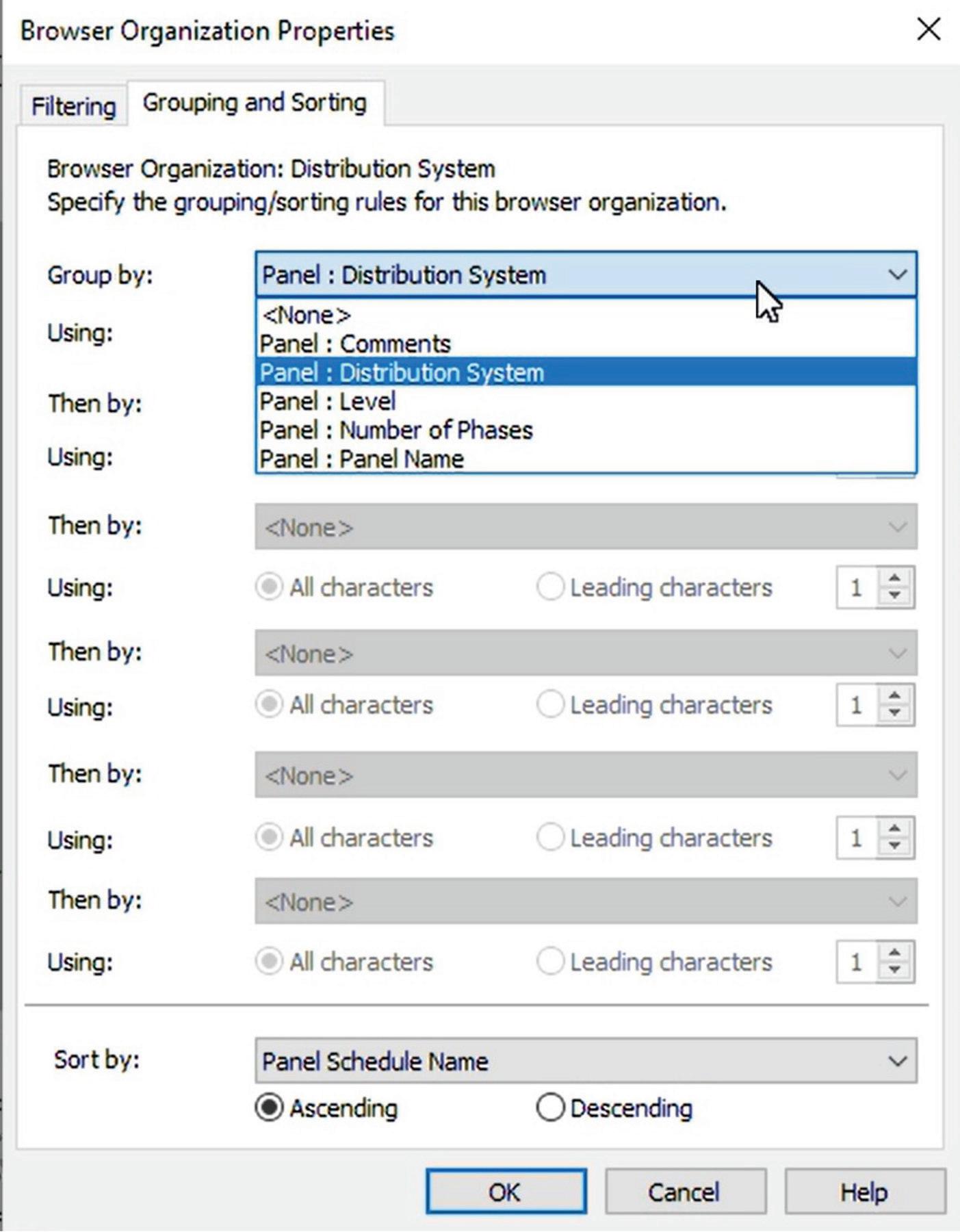Select the Descending sort option
Image resolution: width=960 pixels, height=1232 pixels.
[614, 1107]
